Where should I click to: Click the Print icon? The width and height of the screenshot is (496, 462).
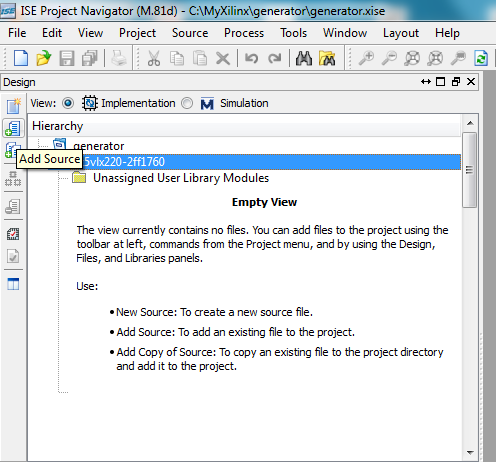[x=118, y=58]
